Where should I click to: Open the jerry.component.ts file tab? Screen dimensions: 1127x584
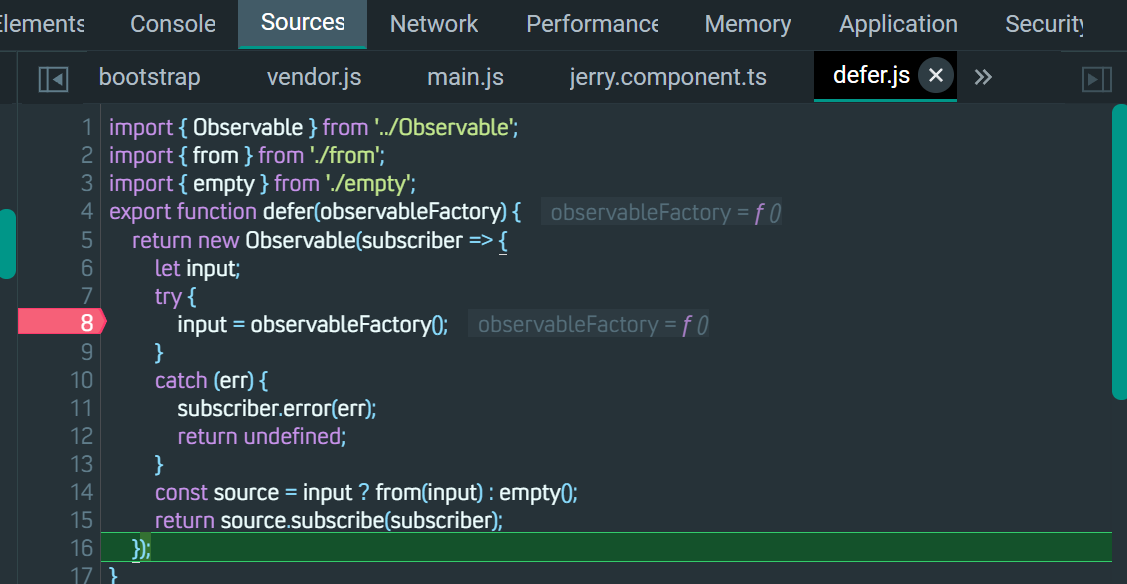tap(668, 77)
